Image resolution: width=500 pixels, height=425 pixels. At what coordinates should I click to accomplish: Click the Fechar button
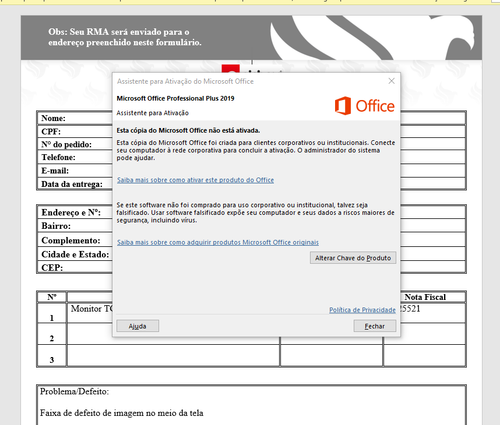click(x=375, y=326)
